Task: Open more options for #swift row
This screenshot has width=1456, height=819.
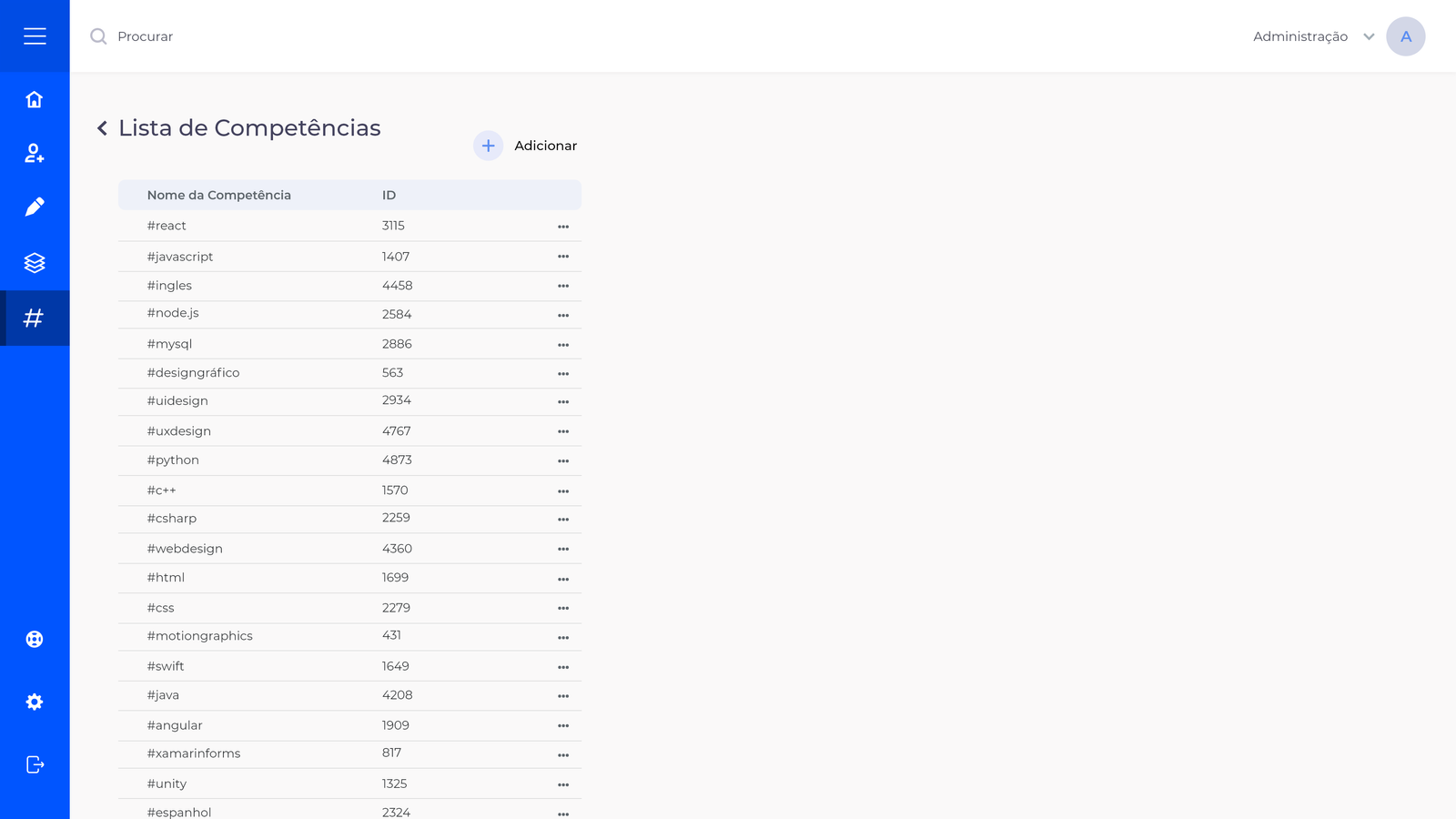Action: (x=563, y=667)
